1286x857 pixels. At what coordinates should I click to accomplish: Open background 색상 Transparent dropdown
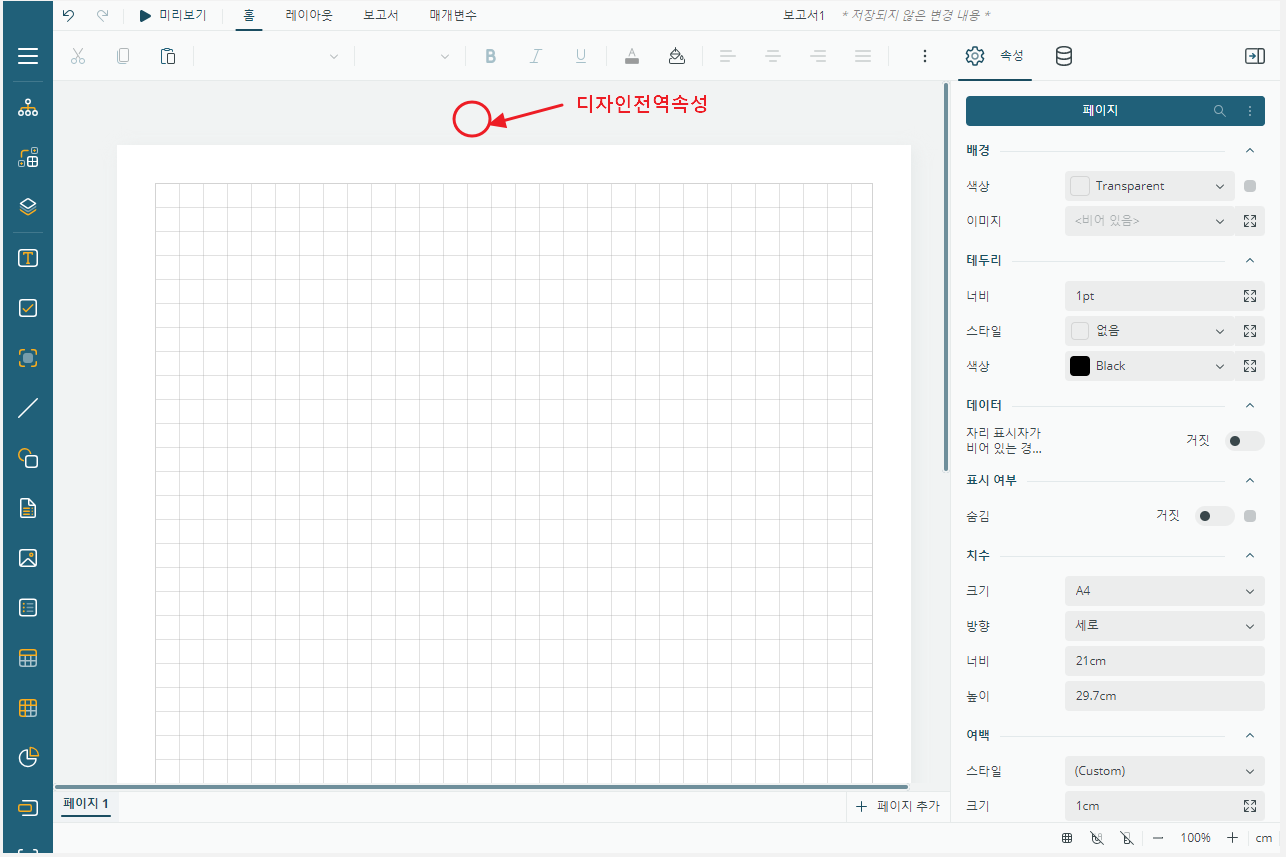coord(1150,186)
